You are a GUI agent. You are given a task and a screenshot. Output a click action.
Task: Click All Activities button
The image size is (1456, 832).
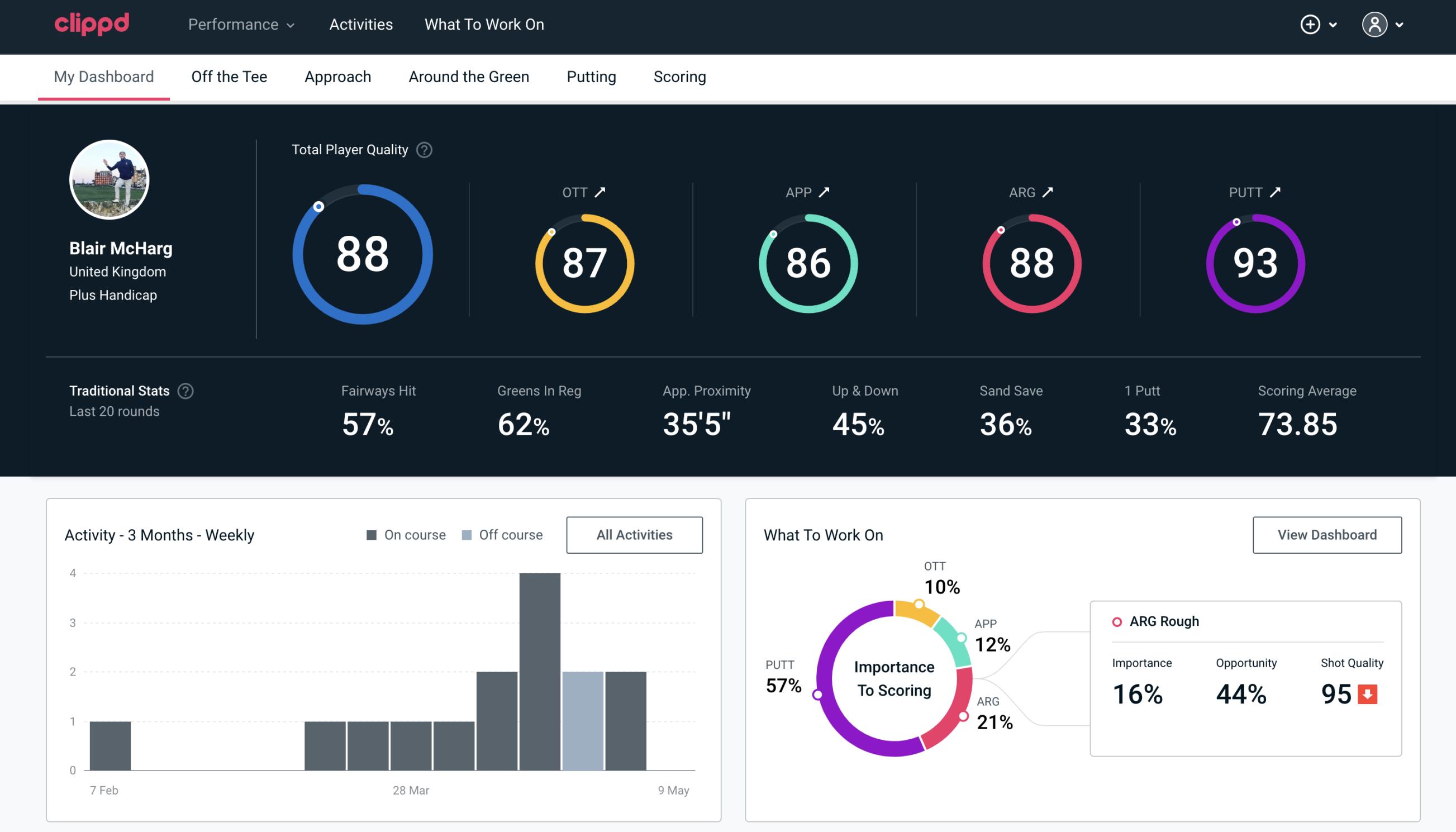click(634, 535)
